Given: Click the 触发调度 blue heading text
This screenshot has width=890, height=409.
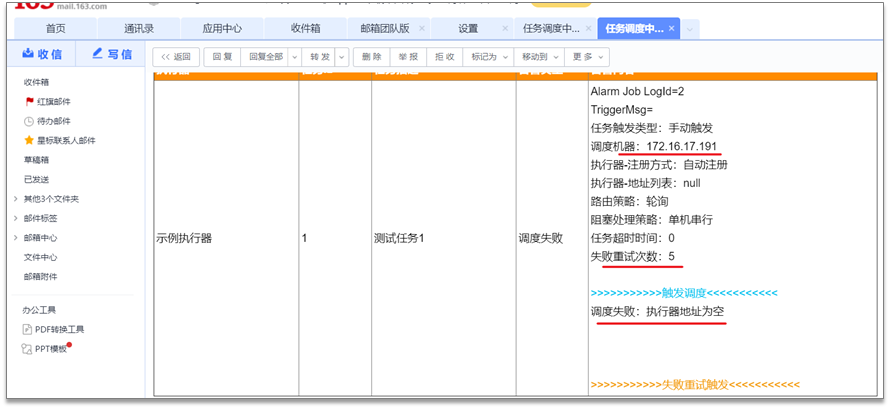Looking at the screenshot, I should click(x=684, y=293).
